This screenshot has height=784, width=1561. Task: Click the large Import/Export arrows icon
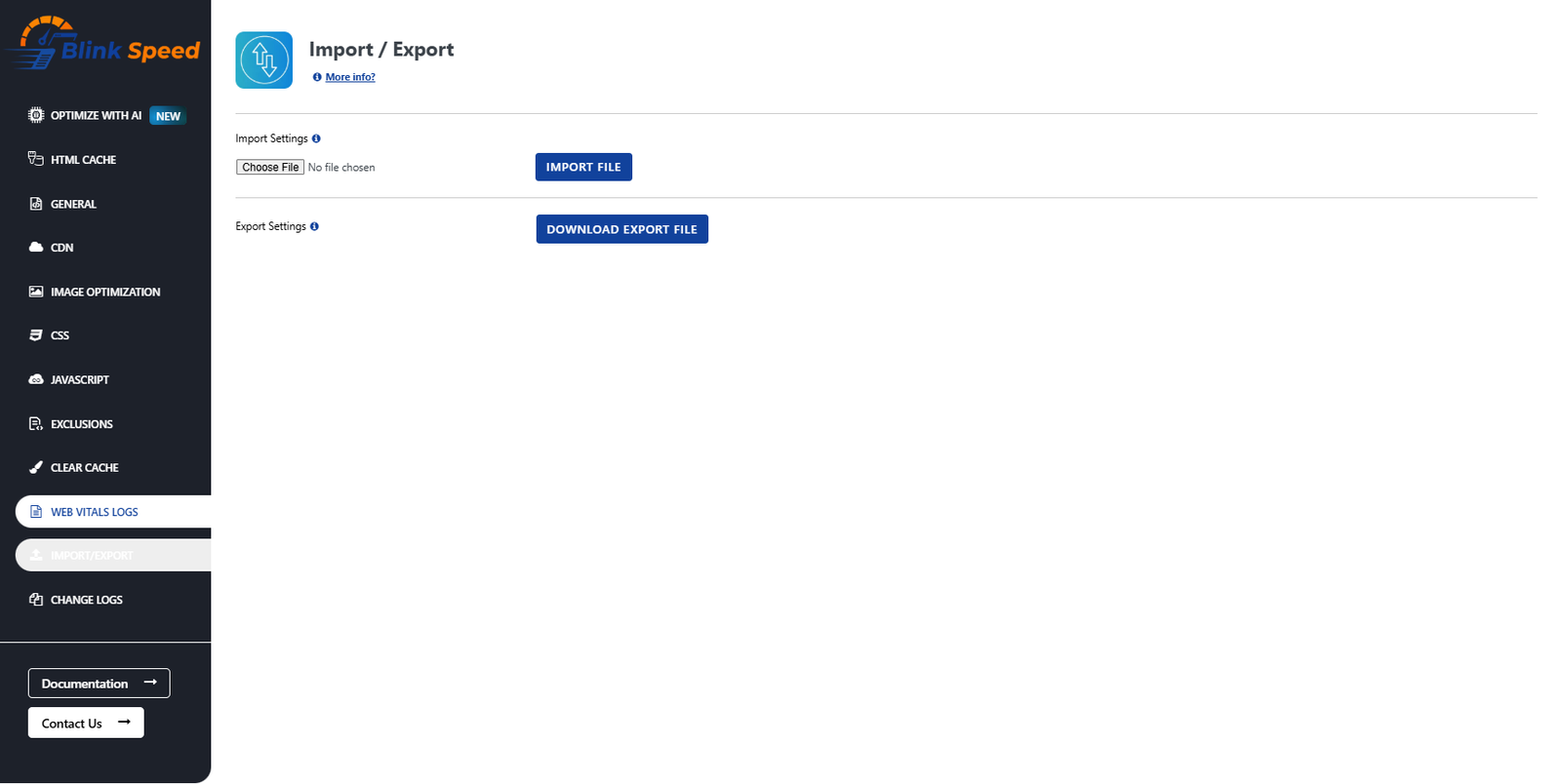coord(263,60)
